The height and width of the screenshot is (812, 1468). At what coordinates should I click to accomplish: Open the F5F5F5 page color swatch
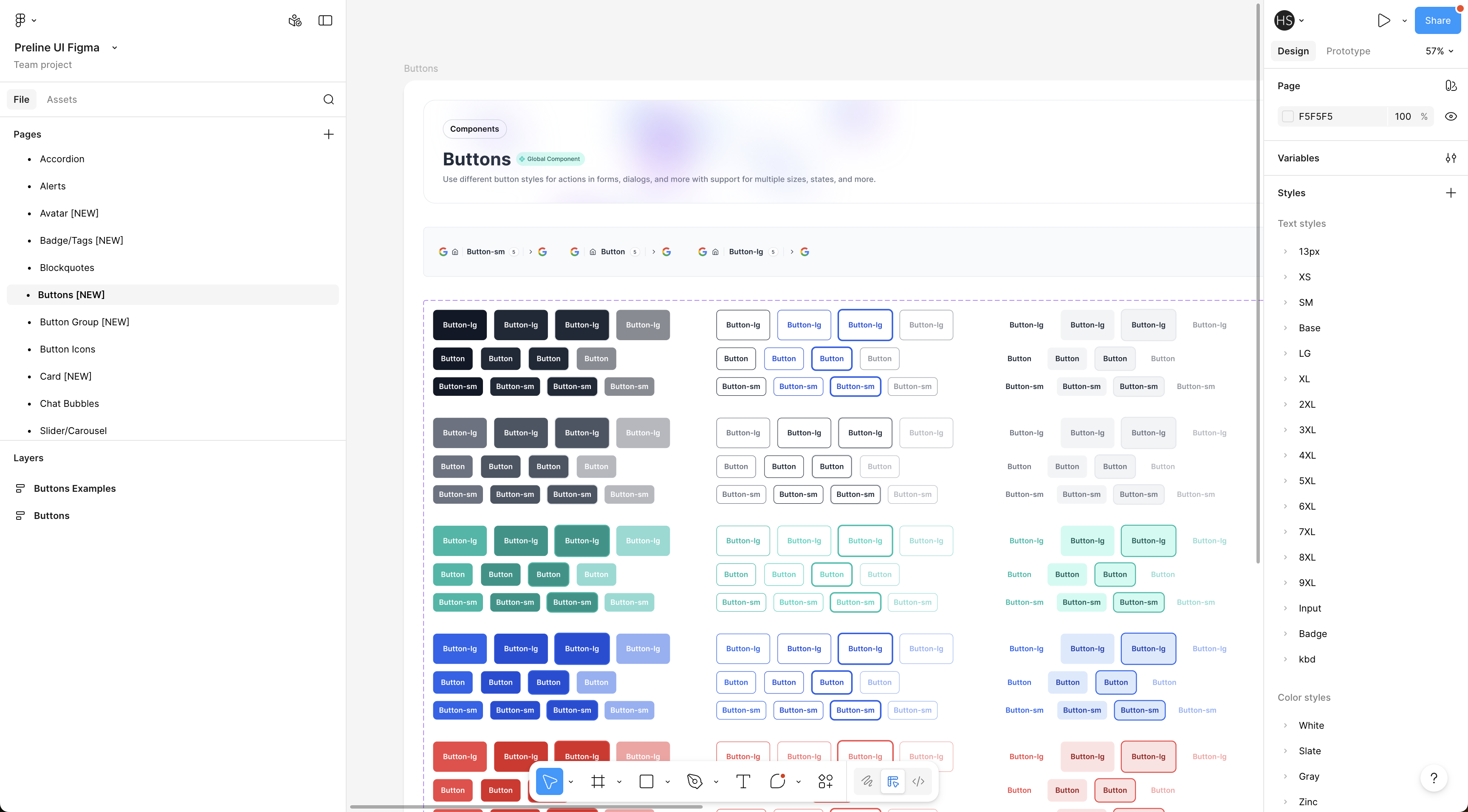point(1288,116)
